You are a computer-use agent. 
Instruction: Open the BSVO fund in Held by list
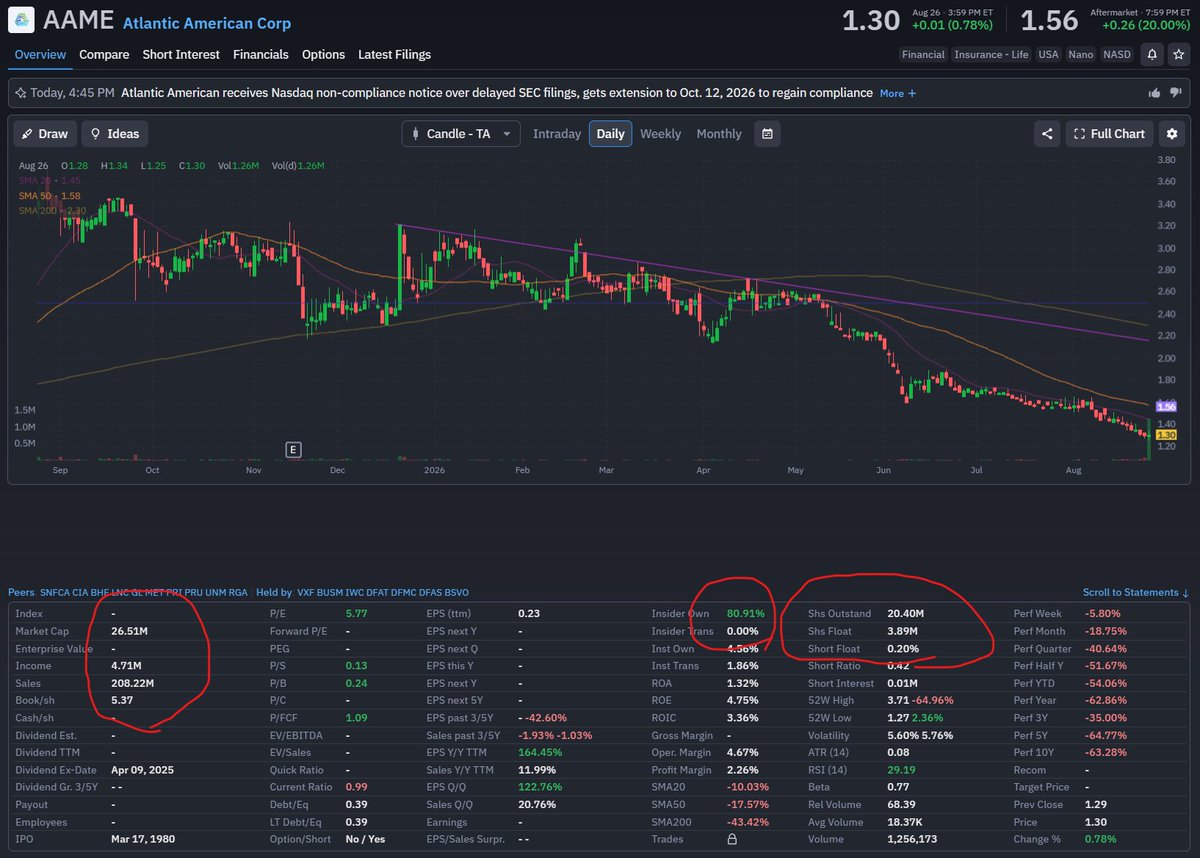pyautogui.click(x=454, y=593)
